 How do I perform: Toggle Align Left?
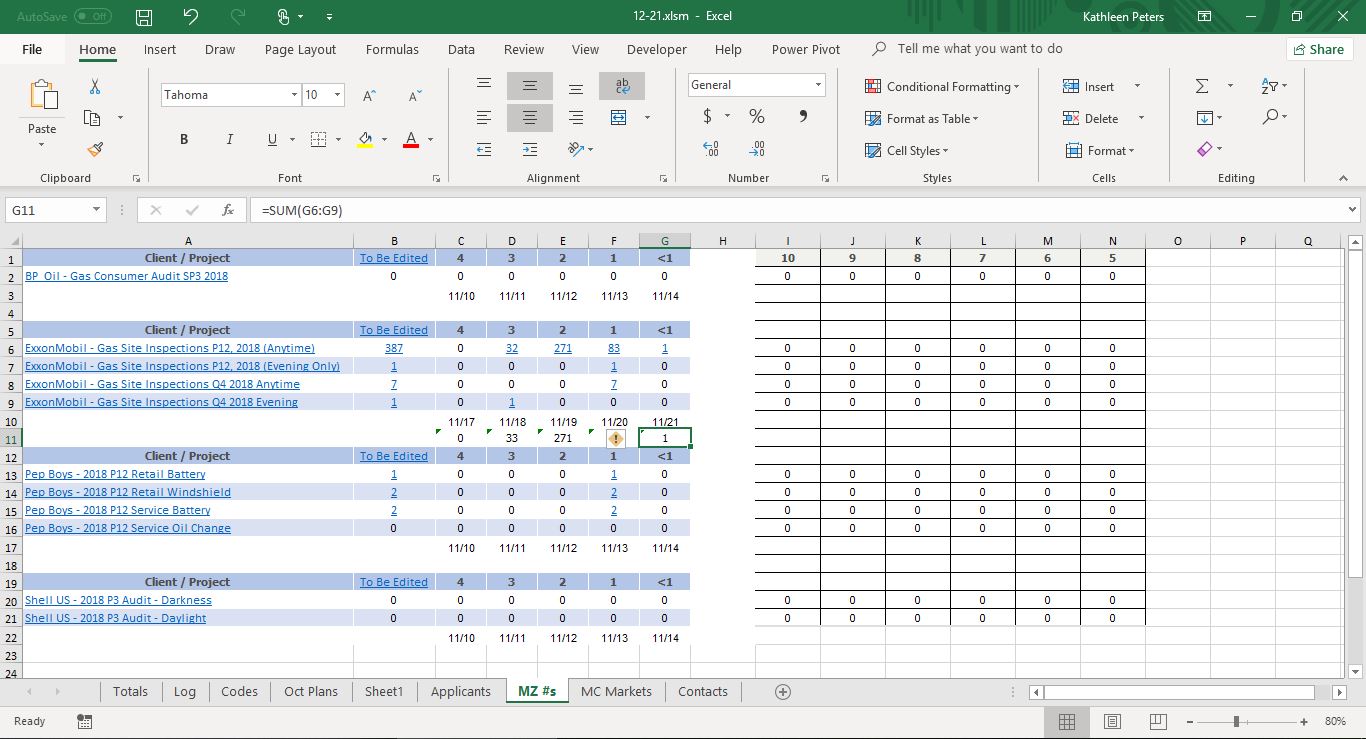pos(484,118)
